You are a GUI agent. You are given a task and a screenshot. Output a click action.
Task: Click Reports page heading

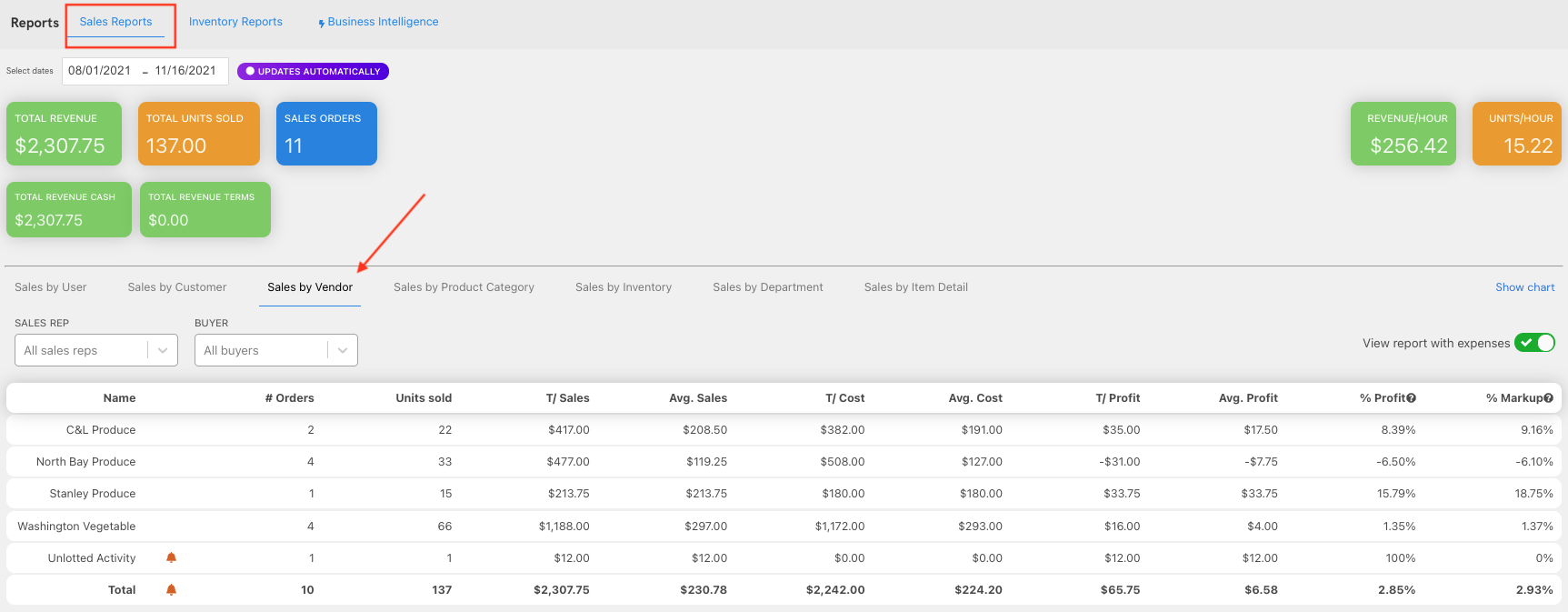click(x=35, y=23)
